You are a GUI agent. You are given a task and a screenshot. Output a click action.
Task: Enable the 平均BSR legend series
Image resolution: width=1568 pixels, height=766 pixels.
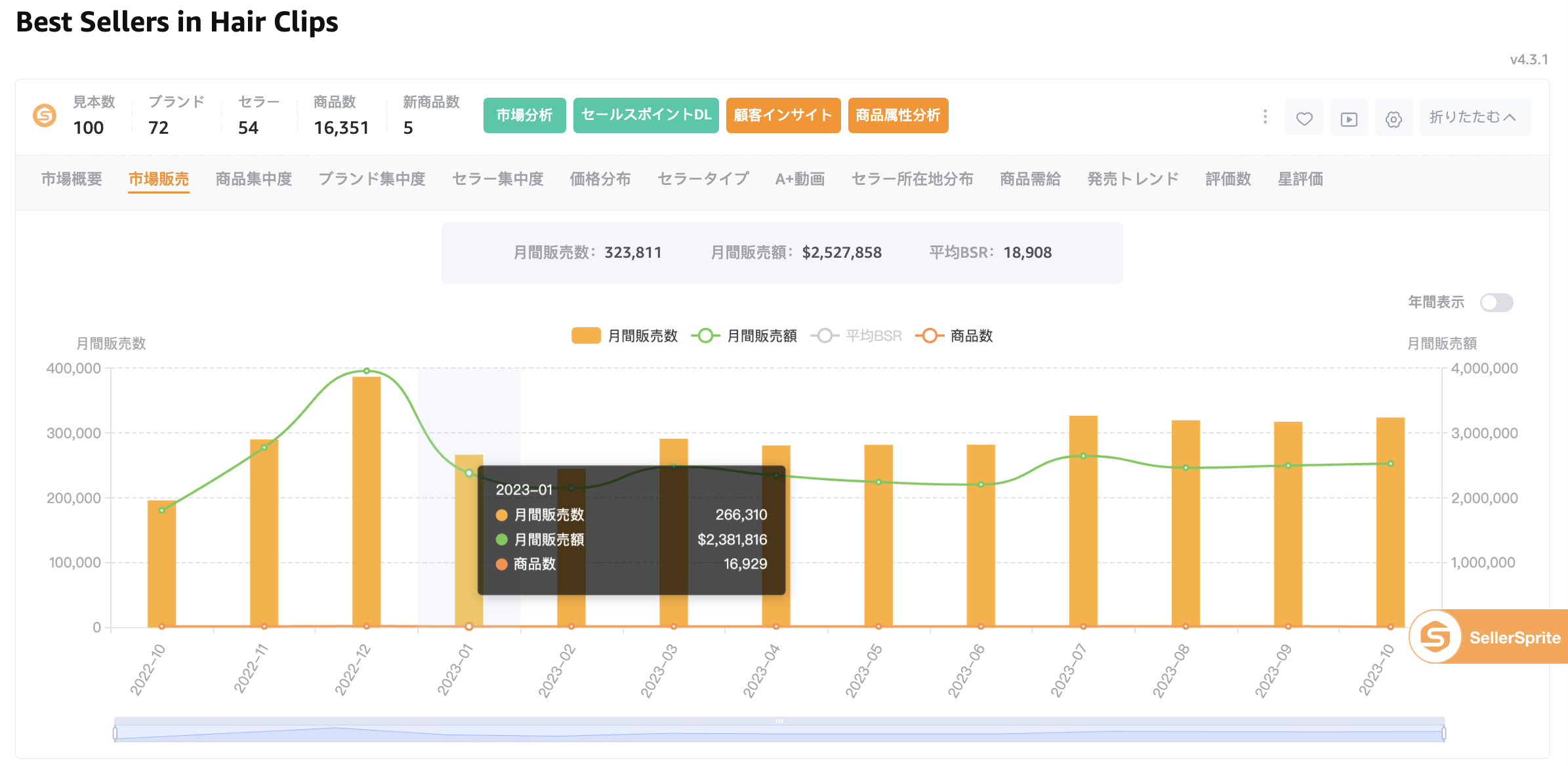pyautogui.click(x=856, y=336)
